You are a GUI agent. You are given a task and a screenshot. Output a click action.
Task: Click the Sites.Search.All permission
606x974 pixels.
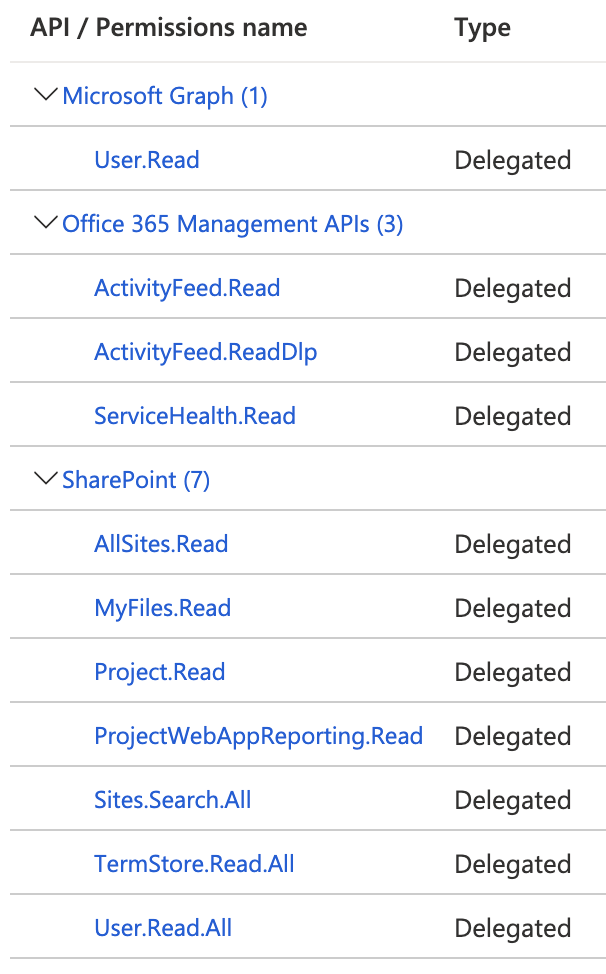(x=173, y=800)
